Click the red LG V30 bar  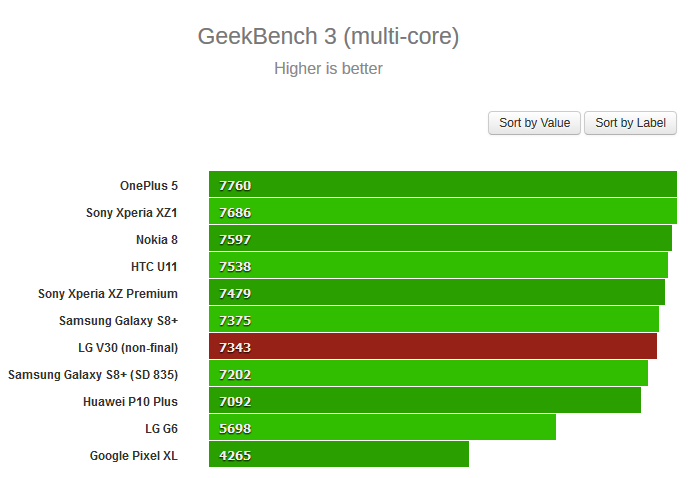coord(433,347)
